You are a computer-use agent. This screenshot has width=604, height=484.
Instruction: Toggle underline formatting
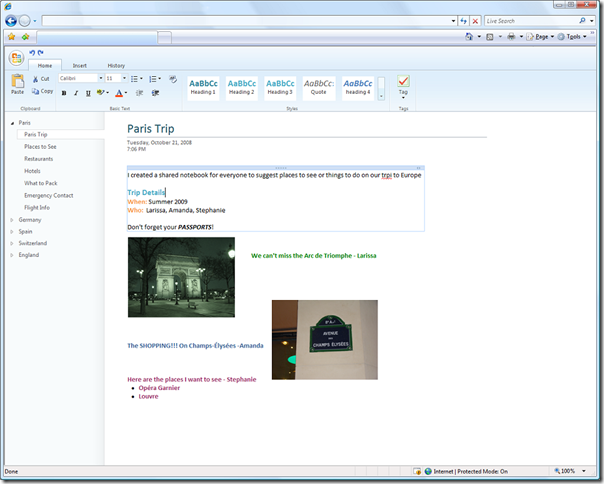coord(88,93)
